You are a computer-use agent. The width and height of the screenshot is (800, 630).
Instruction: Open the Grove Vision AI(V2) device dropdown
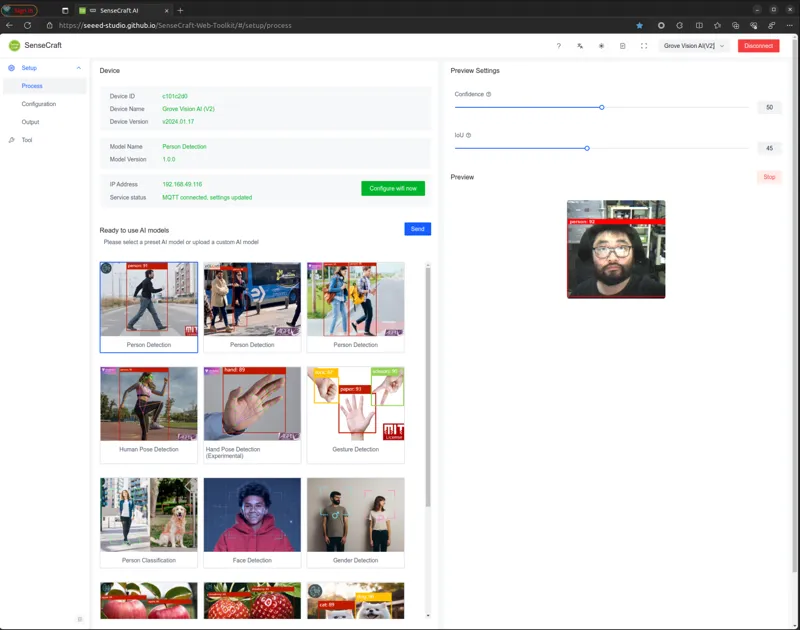(x=694, y=46)
